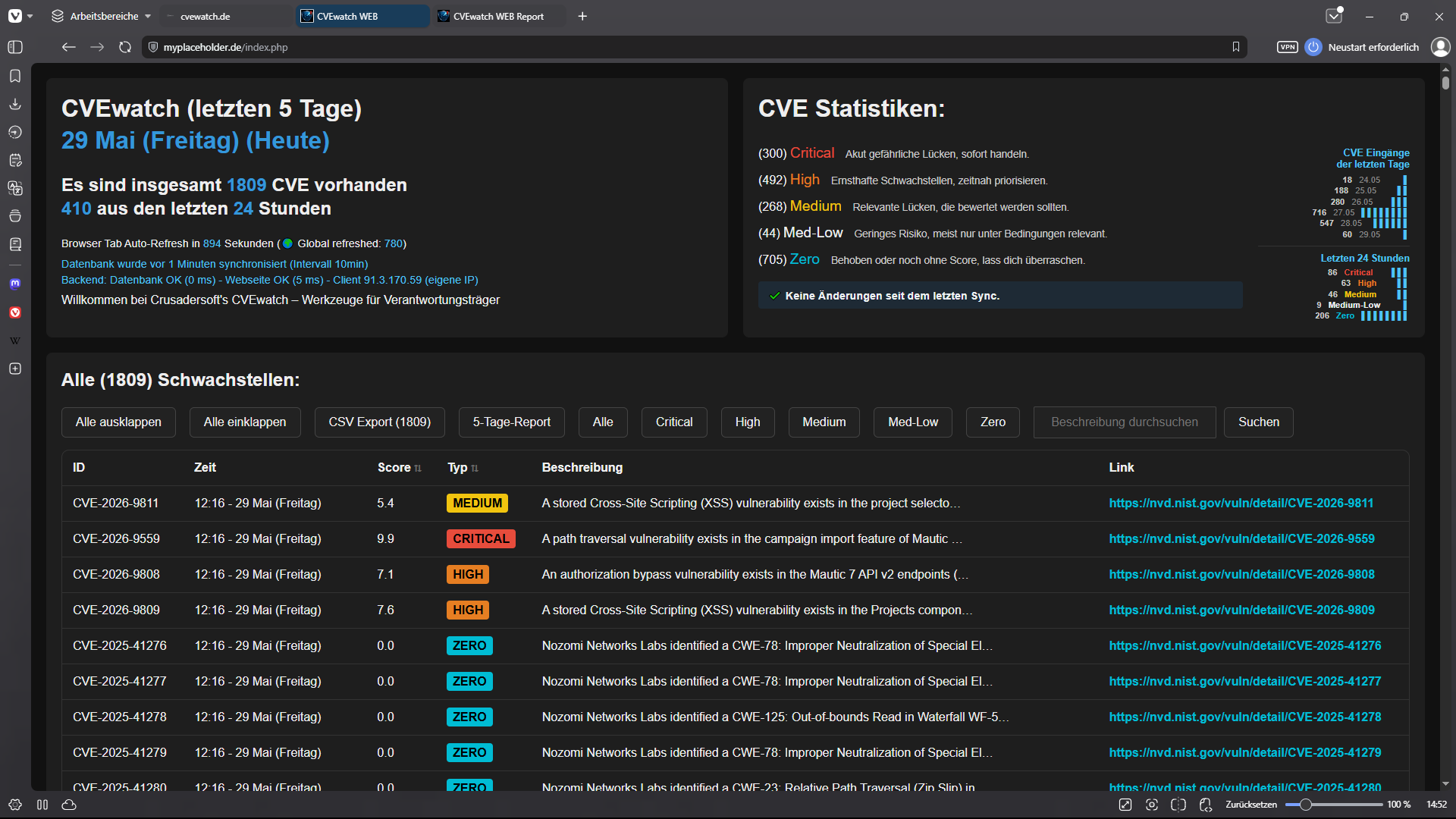Open a new tab with plus button
1456x819 pixels.
(582, 16)
